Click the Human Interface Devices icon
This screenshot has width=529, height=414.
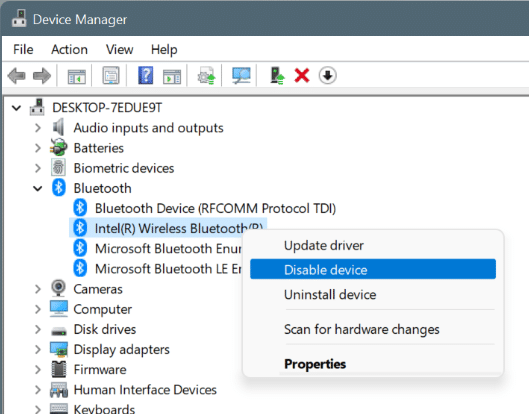coord(59,390)
